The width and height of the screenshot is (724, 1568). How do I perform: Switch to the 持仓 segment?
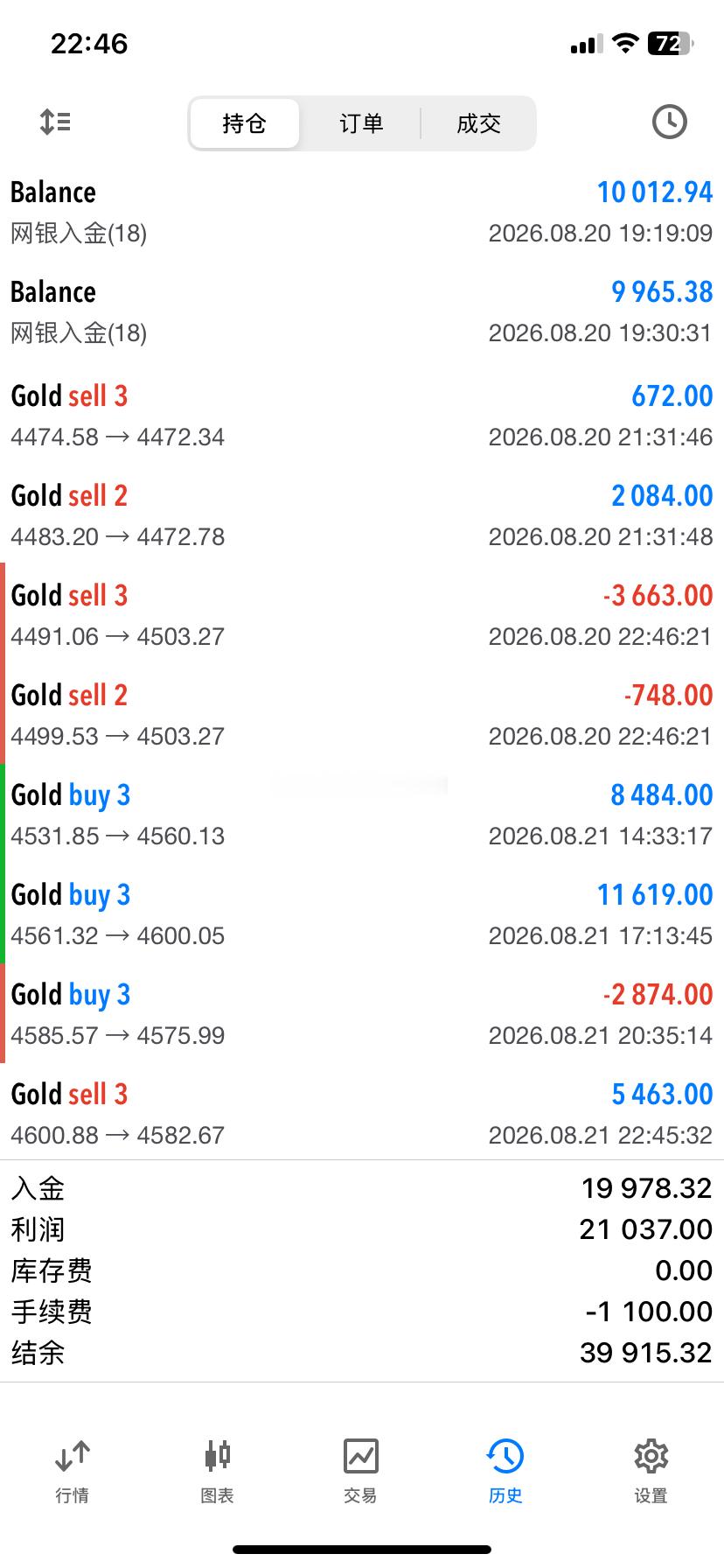point(244,123)
